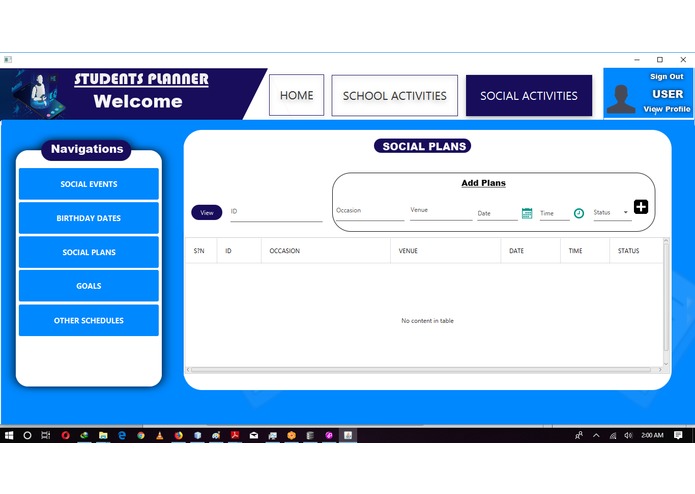Viewport: 695px width, 494px height.
Task: Focus the Occasion input field
Action: [x=370, y=212]
